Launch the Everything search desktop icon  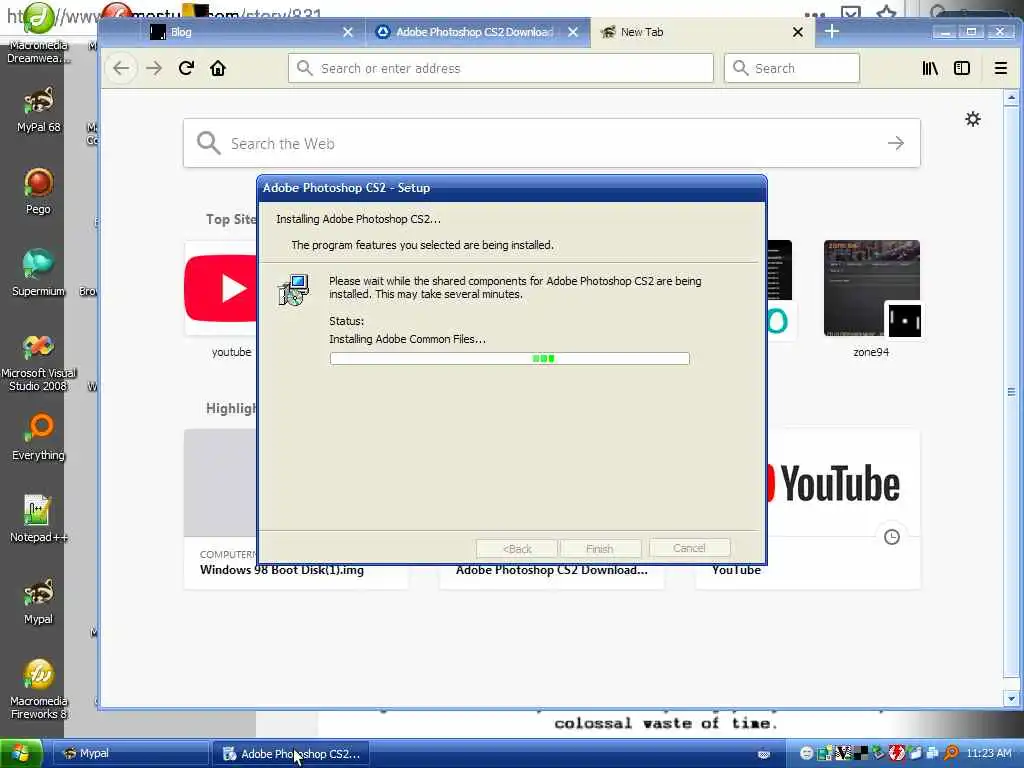[39, 438]
